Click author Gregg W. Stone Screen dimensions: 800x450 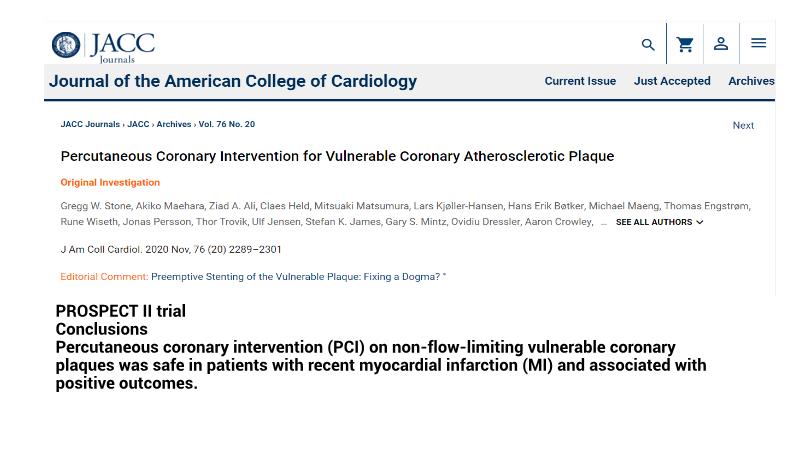click(x=95, y=206)
